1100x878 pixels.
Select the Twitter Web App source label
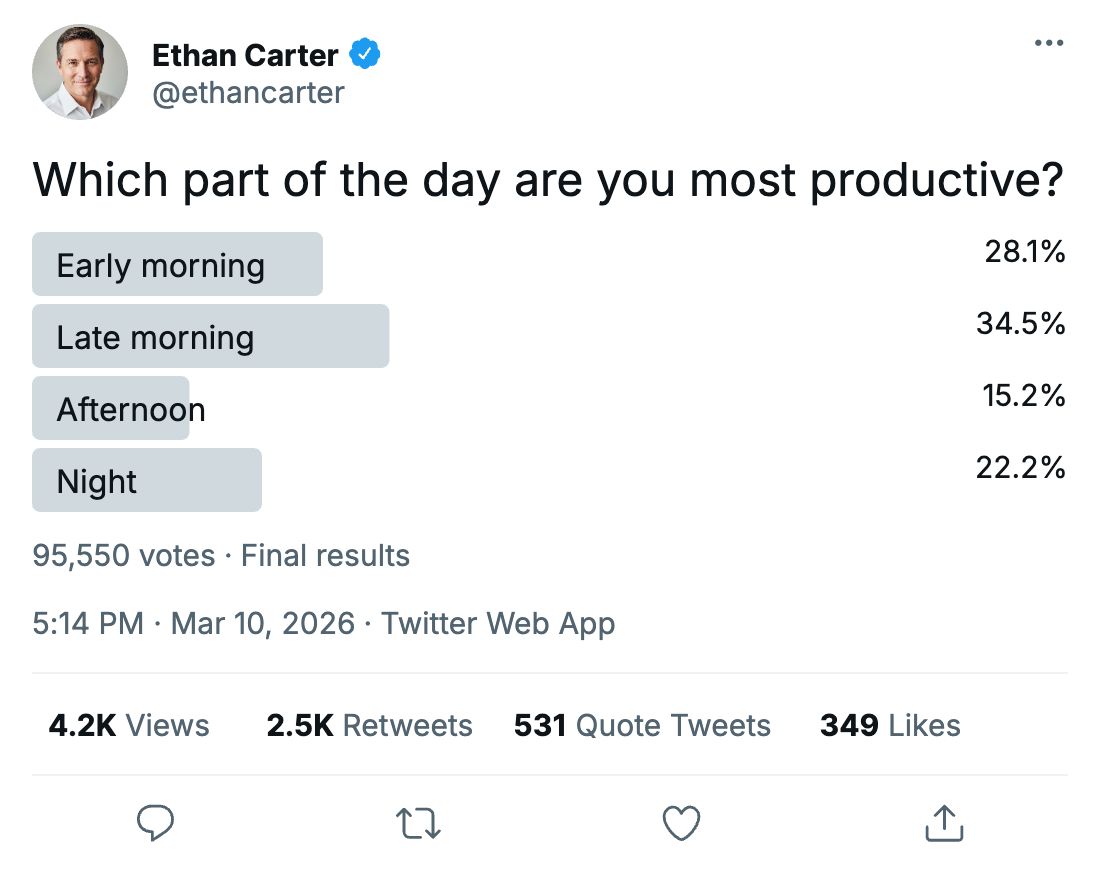coord(497,623)
